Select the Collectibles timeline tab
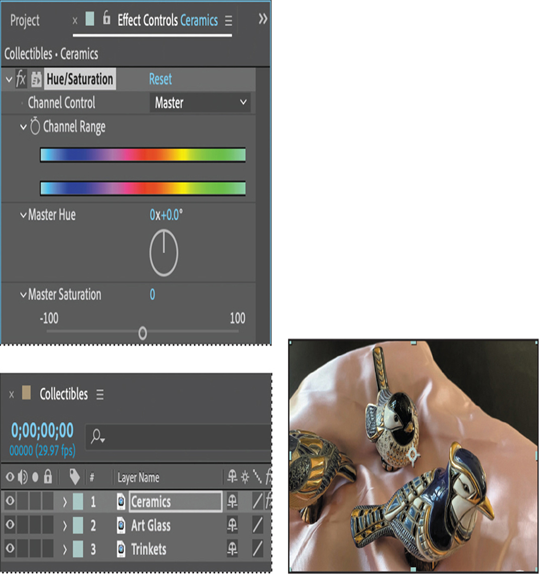The image size is (541, 575). click(x=64, y=394)
